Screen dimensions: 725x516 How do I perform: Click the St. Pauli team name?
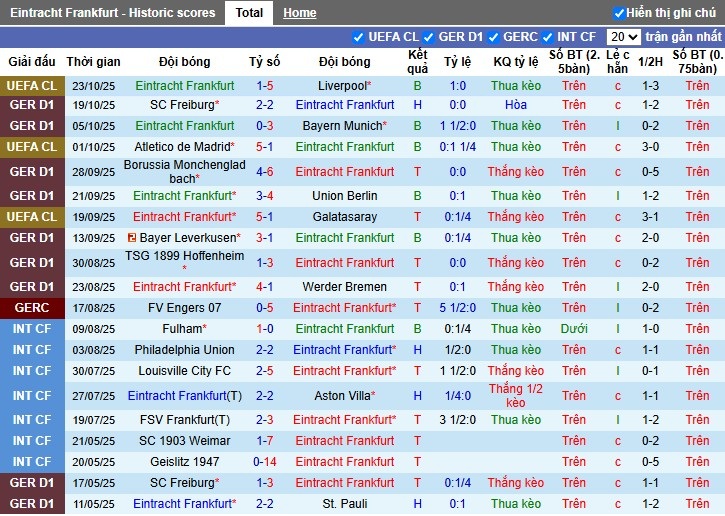click(x=344, y=504)
